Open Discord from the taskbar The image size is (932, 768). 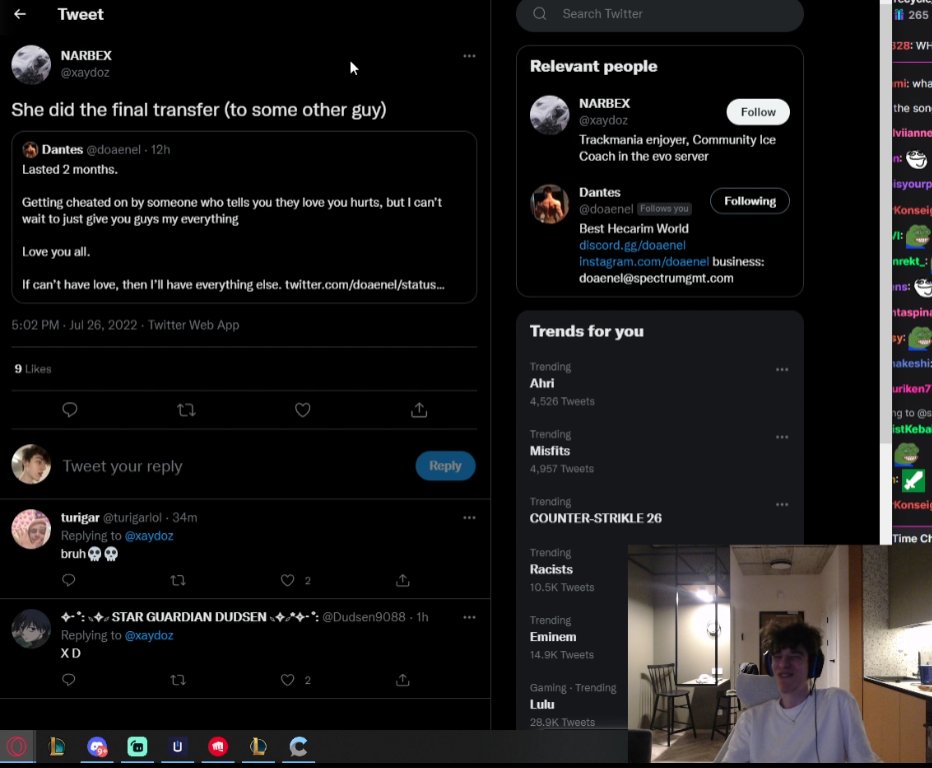tap(97, 747)
